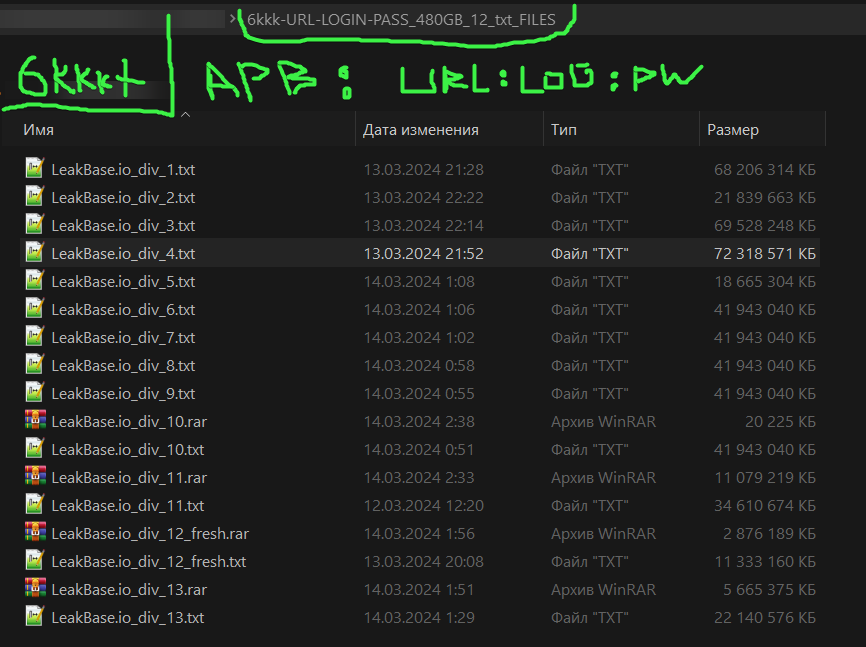
Task: Click date 13.03.2024 22:22
Action: point(424,198)
